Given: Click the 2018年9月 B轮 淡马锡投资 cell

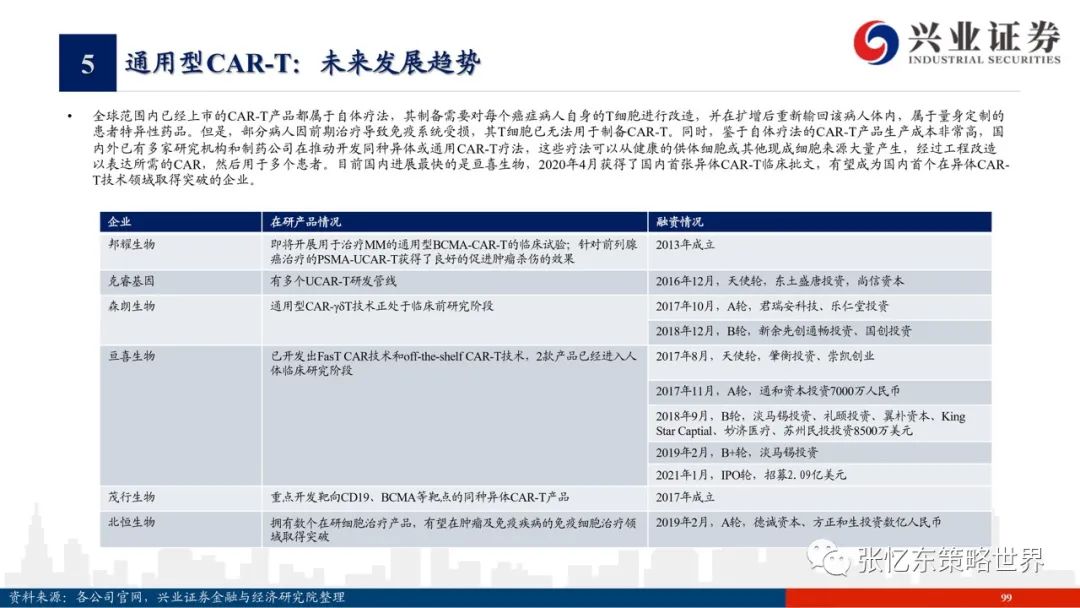Looking at the screenshot, I should point(820,423).
